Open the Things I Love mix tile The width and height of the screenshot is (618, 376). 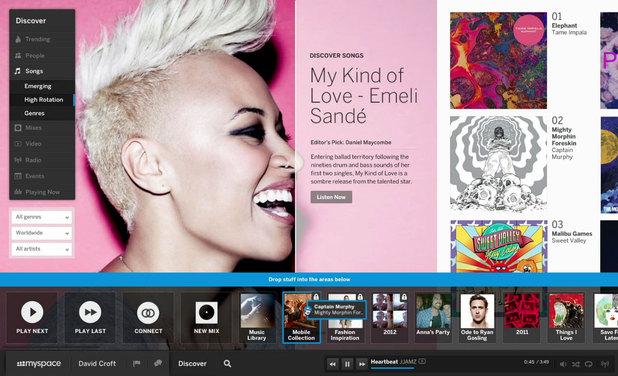click(566, 317)
